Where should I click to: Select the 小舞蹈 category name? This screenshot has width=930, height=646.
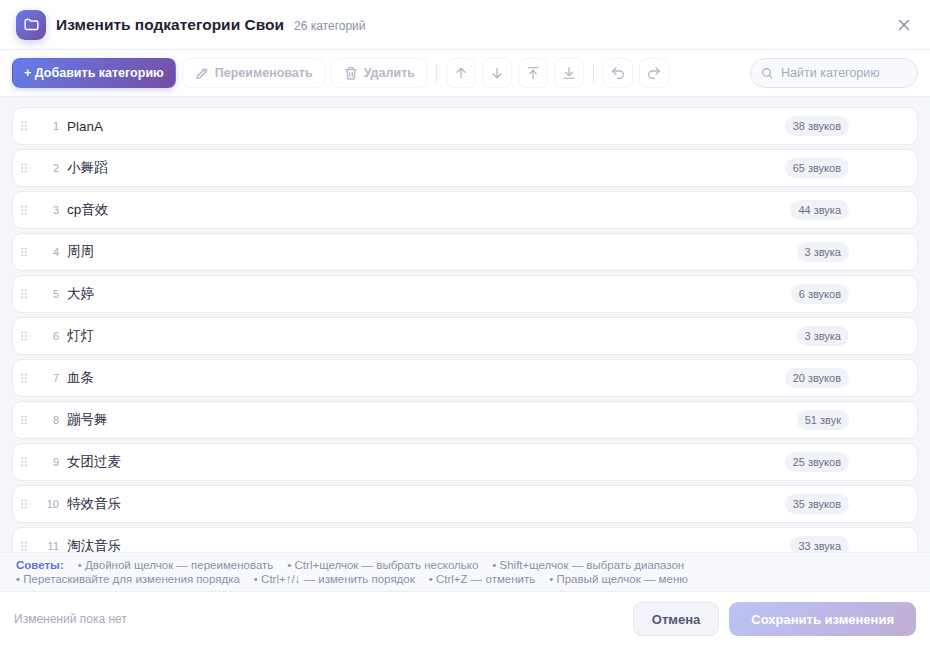[87, 168]
